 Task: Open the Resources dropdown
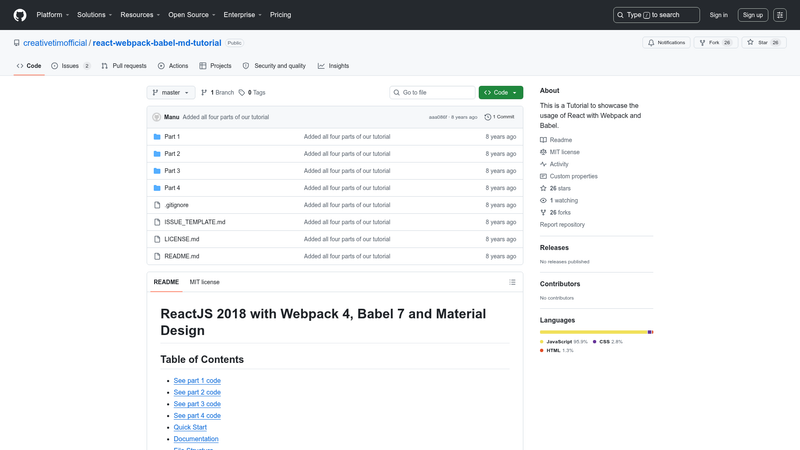click(140, 15)
